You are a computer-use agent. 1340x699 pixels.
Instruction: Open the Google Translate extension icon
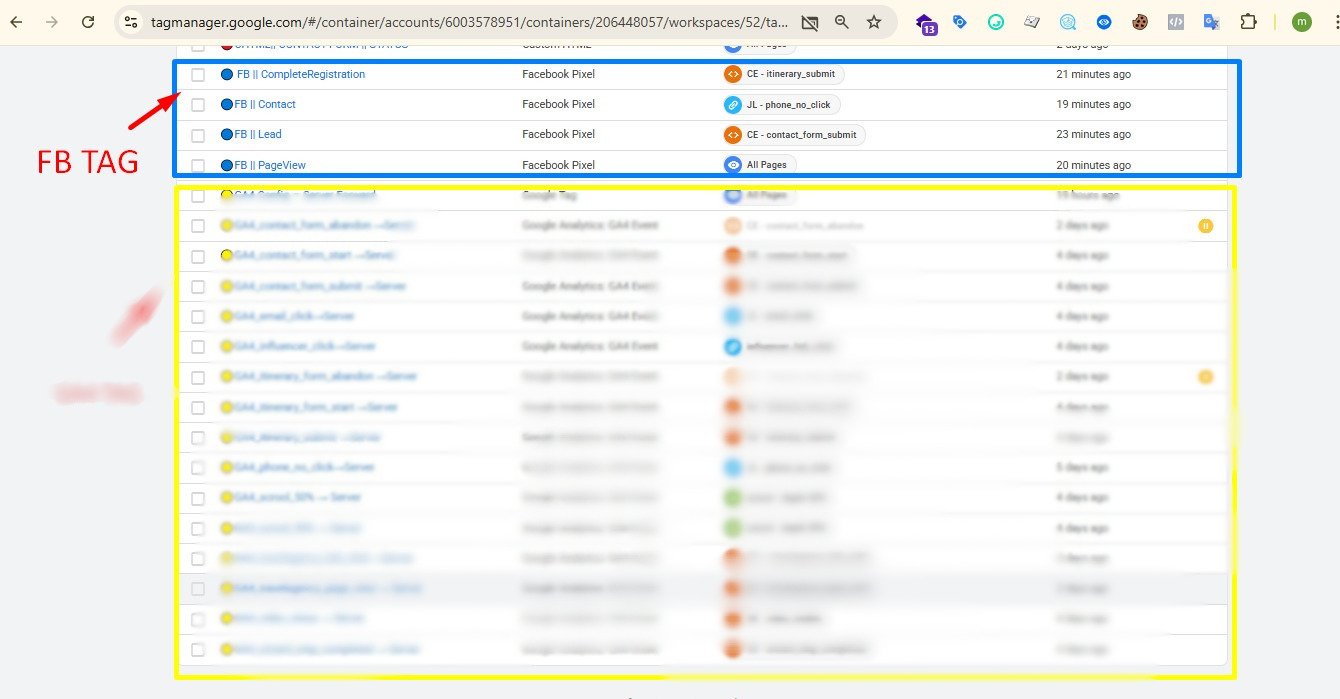coord(1211,22)
